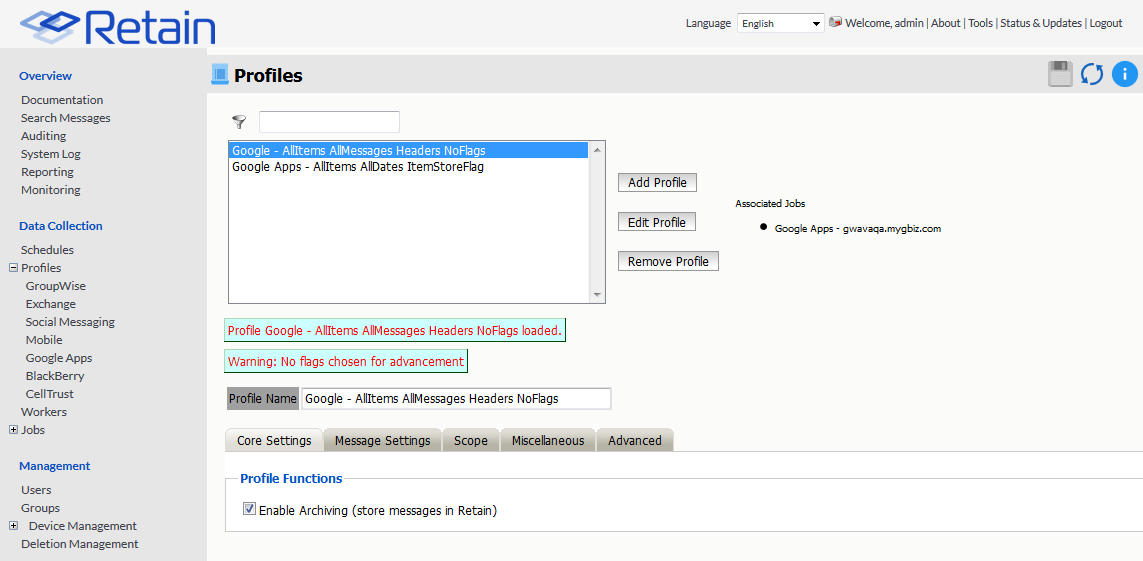This screenshot has height=561, width=1143.
Task: Open Deletion Management in the sidebar
Action: point(79,544)
